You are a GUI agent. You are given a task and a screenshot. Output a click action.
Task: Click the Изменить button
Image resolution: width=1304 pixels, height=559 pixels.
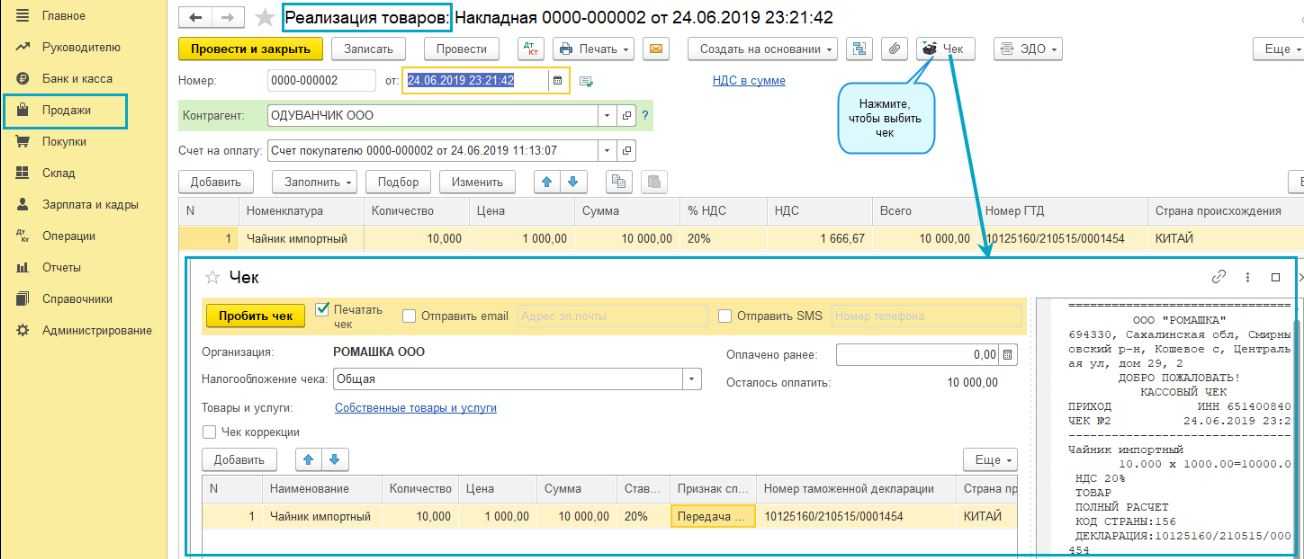[477, 181]
